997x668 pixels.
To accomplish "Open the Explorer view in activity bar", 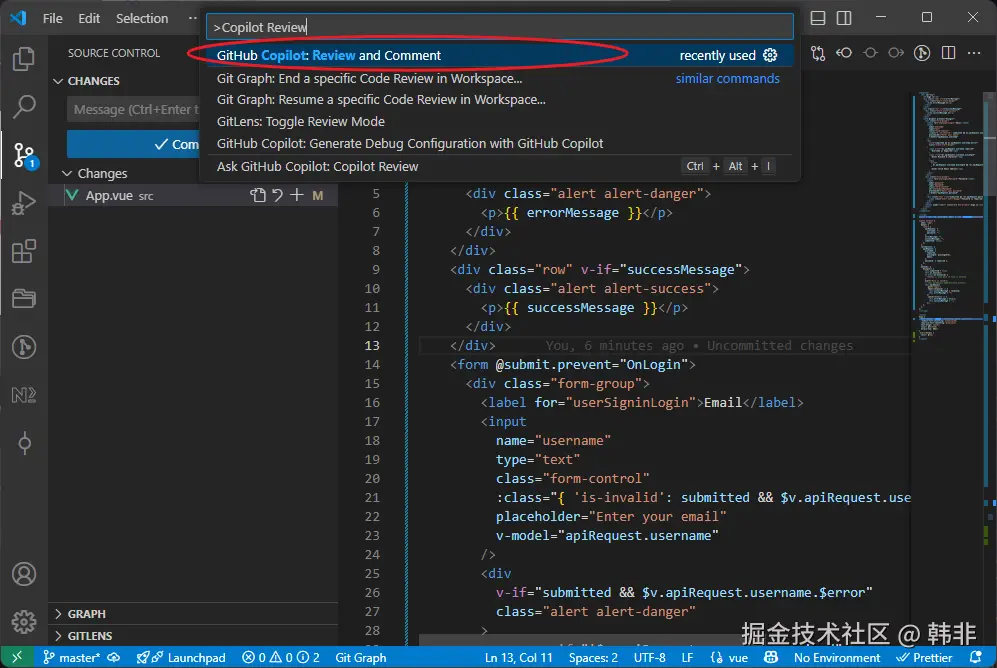I will (23, 59).
